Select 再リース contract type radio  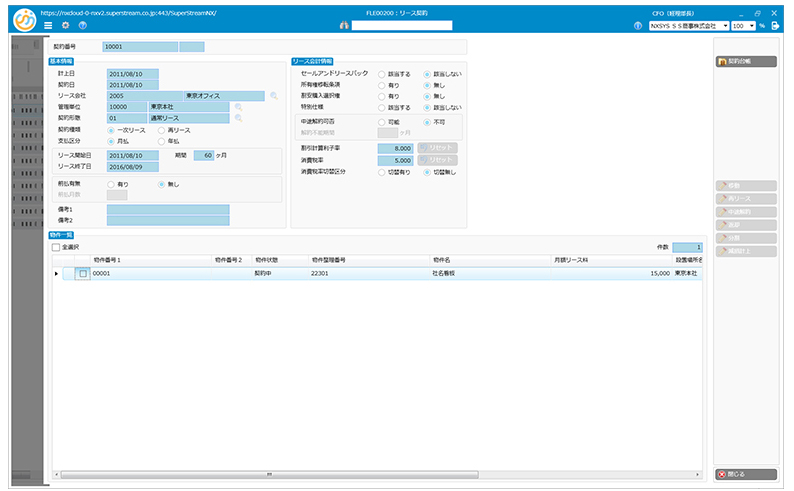(x=161, y=131)
